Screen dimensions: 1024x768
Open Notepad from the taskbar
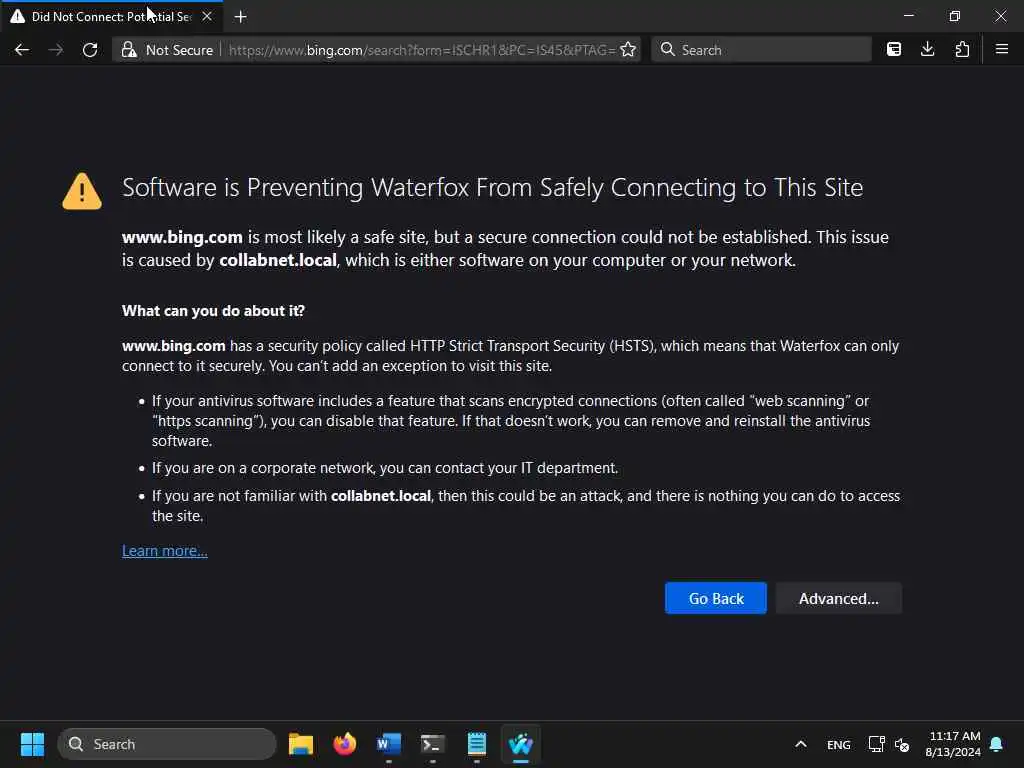tap(477, 744)
